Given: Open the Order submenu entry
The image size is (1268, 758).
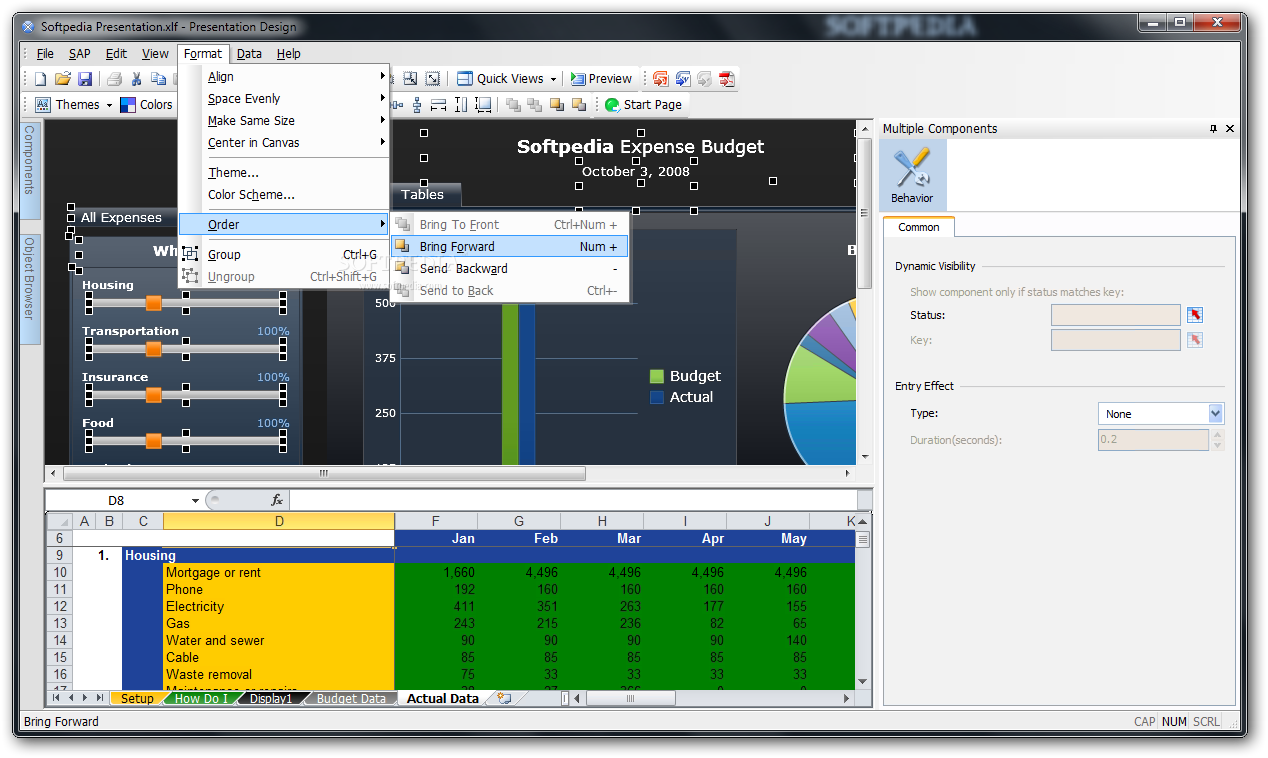Looking at the screenshot, I should click(x=283, y=225).
